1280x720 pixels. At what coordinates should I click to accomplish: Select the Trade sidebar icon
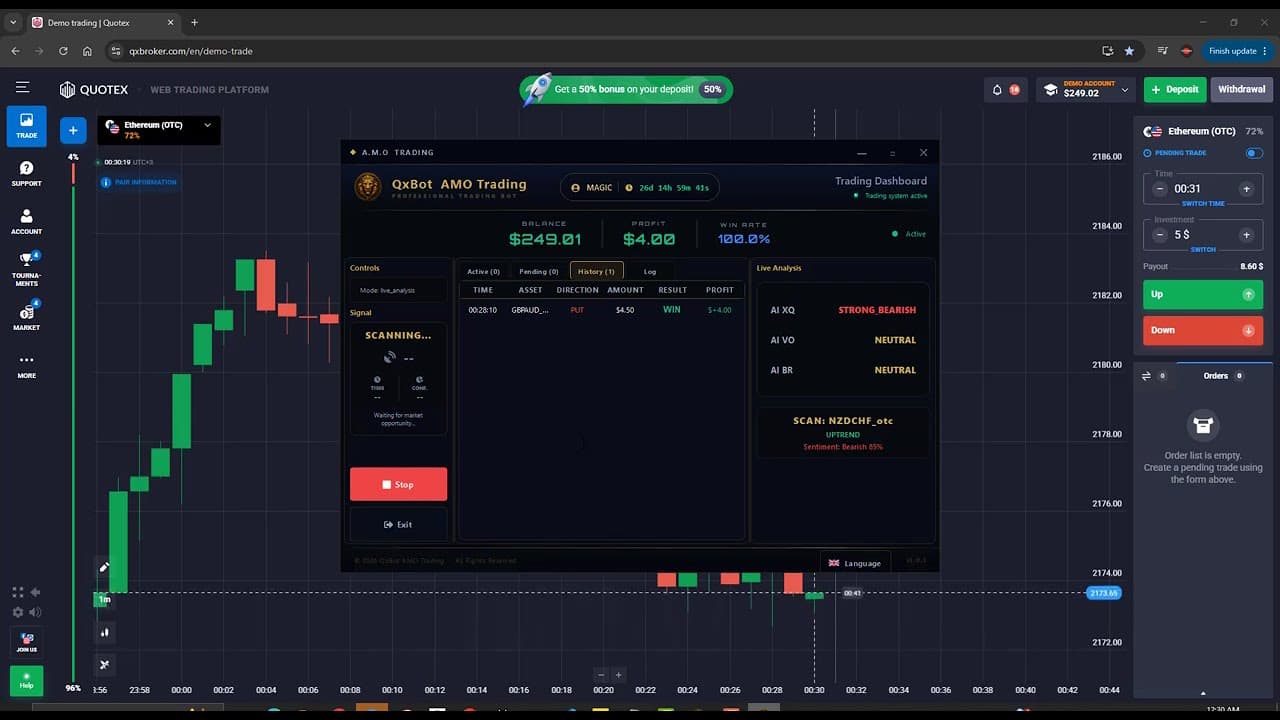[26, 126]
